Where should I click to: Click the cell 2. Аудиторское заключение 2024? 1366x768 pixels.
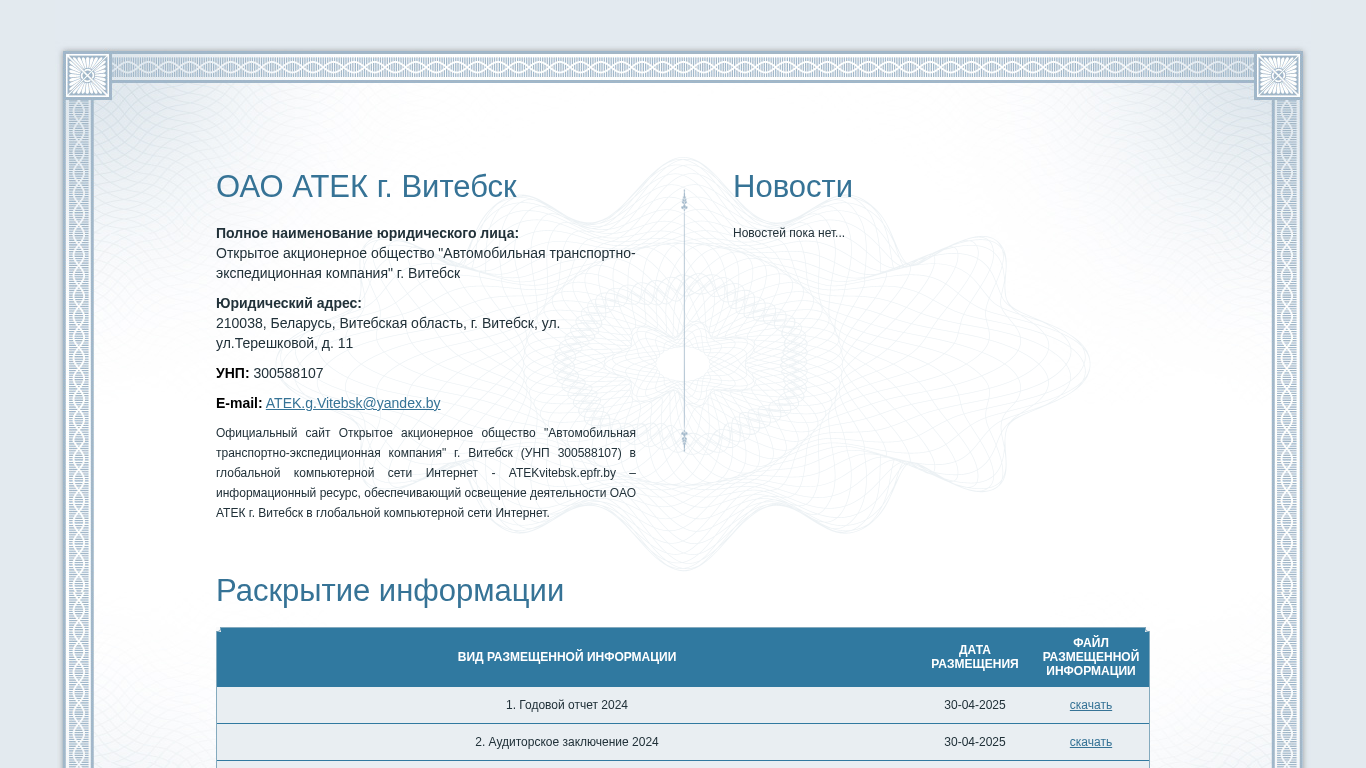click(567, 742)
